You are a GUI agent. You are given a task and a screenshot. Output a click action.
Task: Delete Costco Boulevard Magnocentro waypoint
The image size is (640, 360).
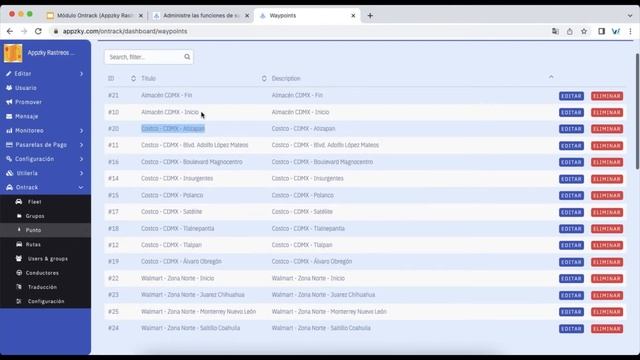tap(607, 162)
